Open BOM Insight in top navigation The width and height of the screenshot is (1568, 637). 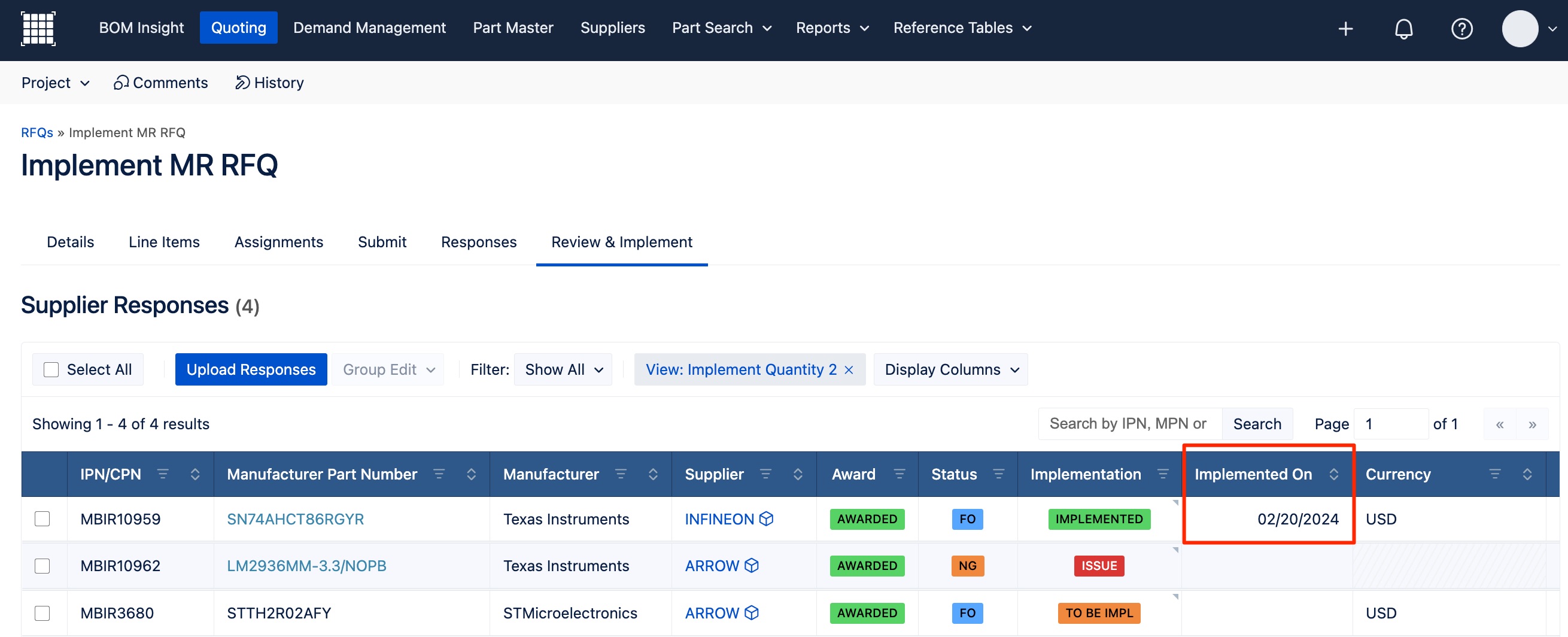pyautogui.click(x=141, y=28)
